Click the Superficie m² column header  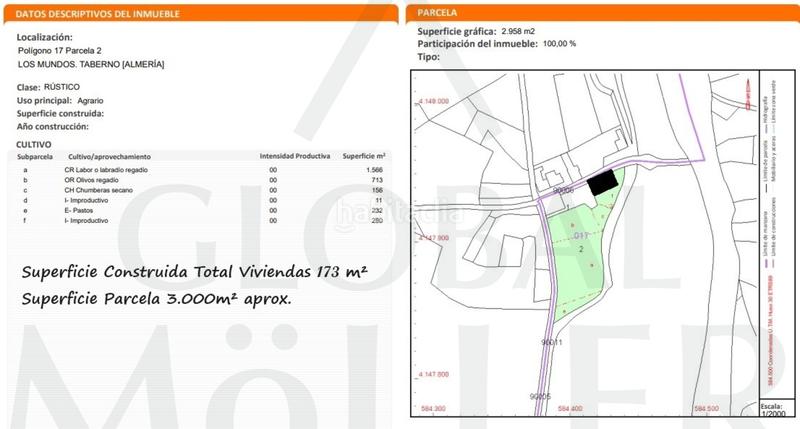364,157
